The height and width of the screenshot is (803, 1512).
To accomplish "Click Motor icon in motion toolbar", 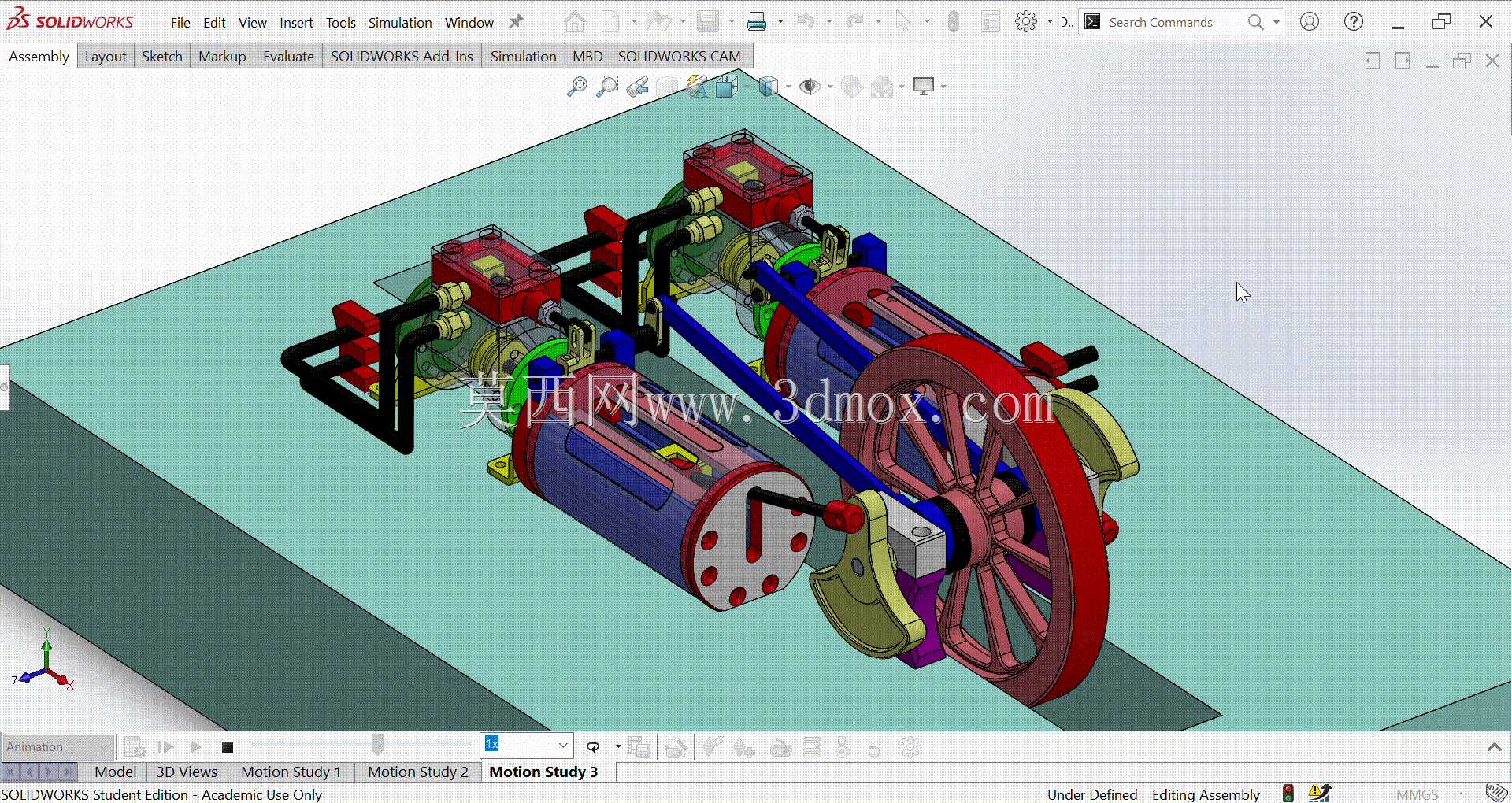I will tap(781, 747).
